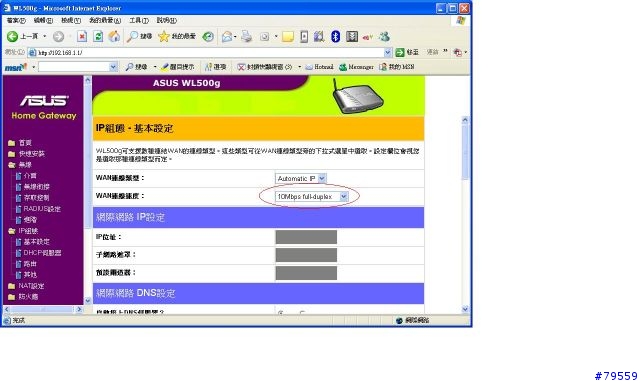The height and width of the screenshot is (384, 640).
Task: Open RADIUS settings sidebar page
Action: point(38,209)
